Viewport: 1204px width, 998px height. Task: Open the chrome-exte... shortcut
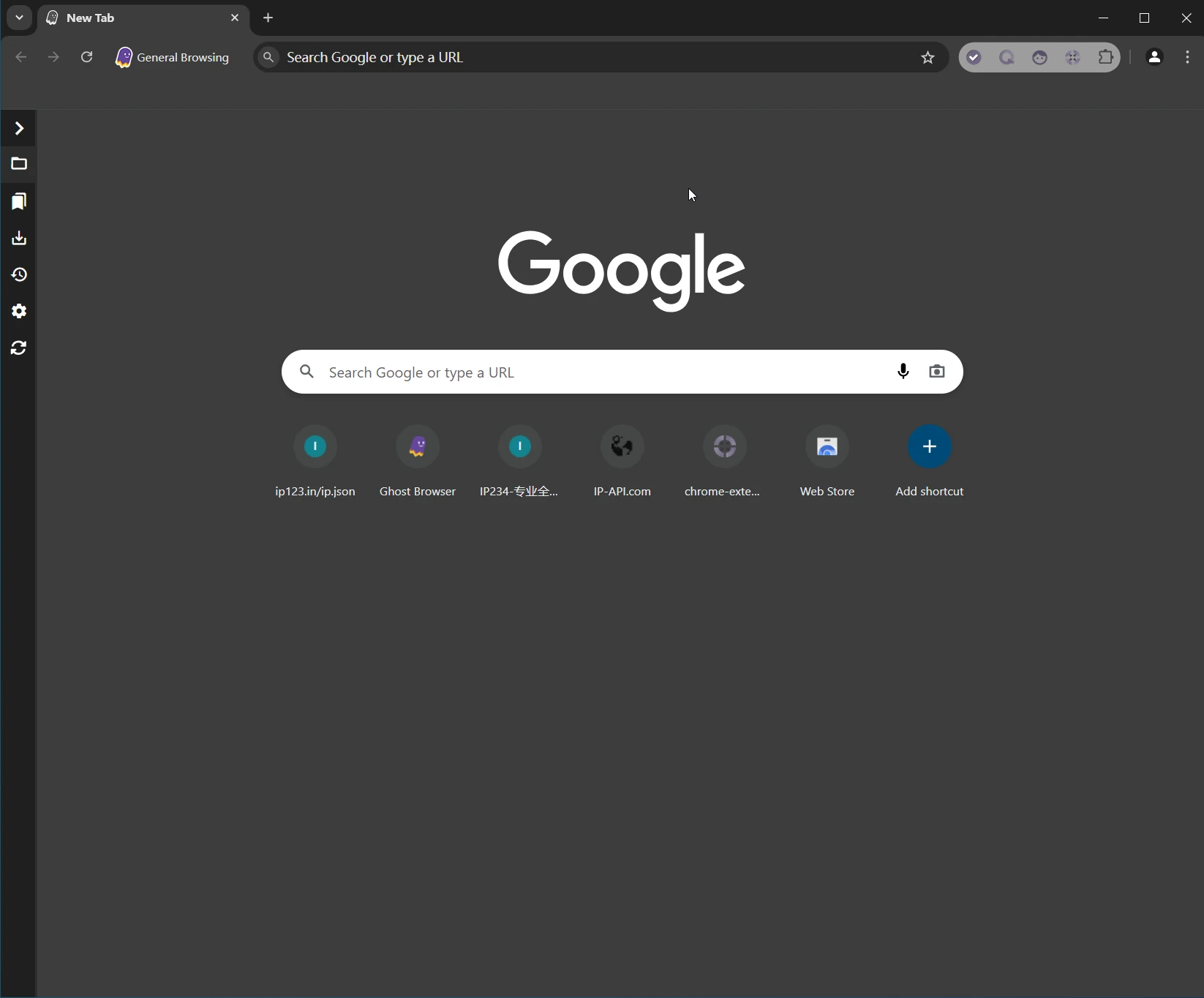click(x=725, y=462)
